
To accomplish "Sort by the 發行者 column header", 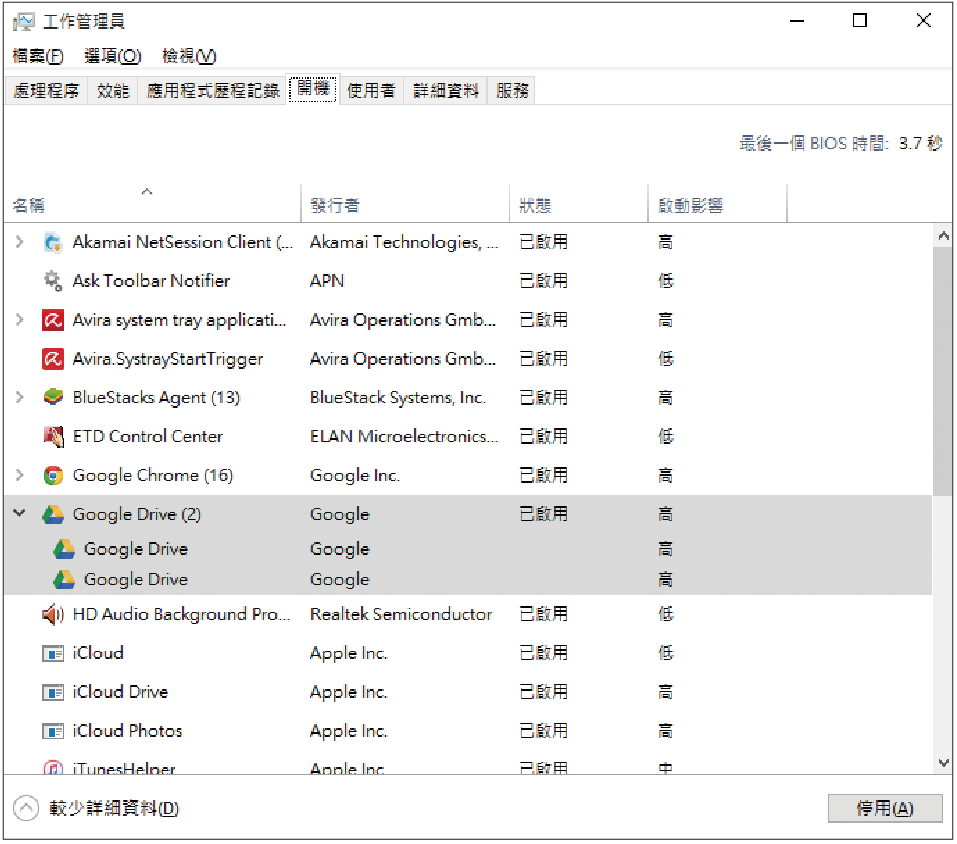I will point(405,203).
